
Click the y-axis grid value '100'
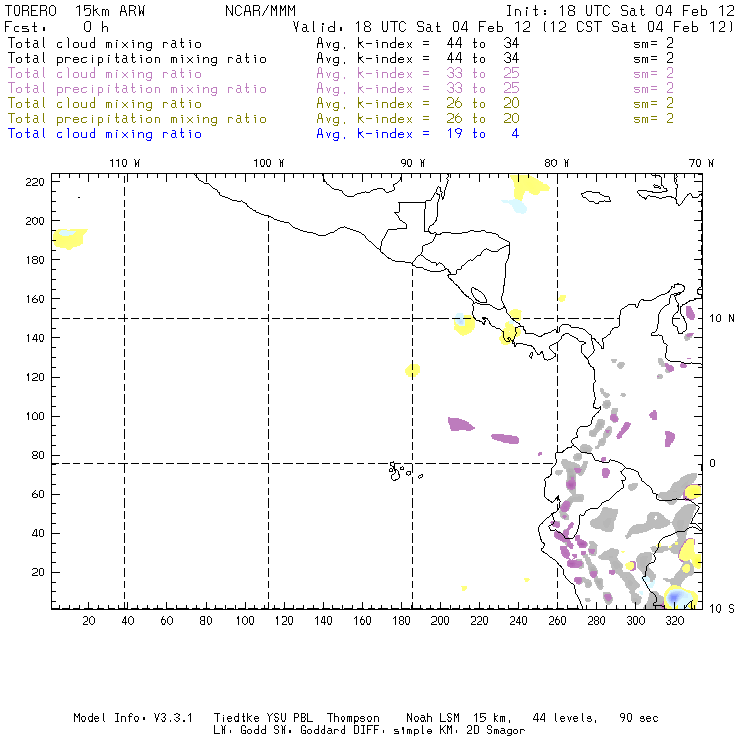pos(35,416)
